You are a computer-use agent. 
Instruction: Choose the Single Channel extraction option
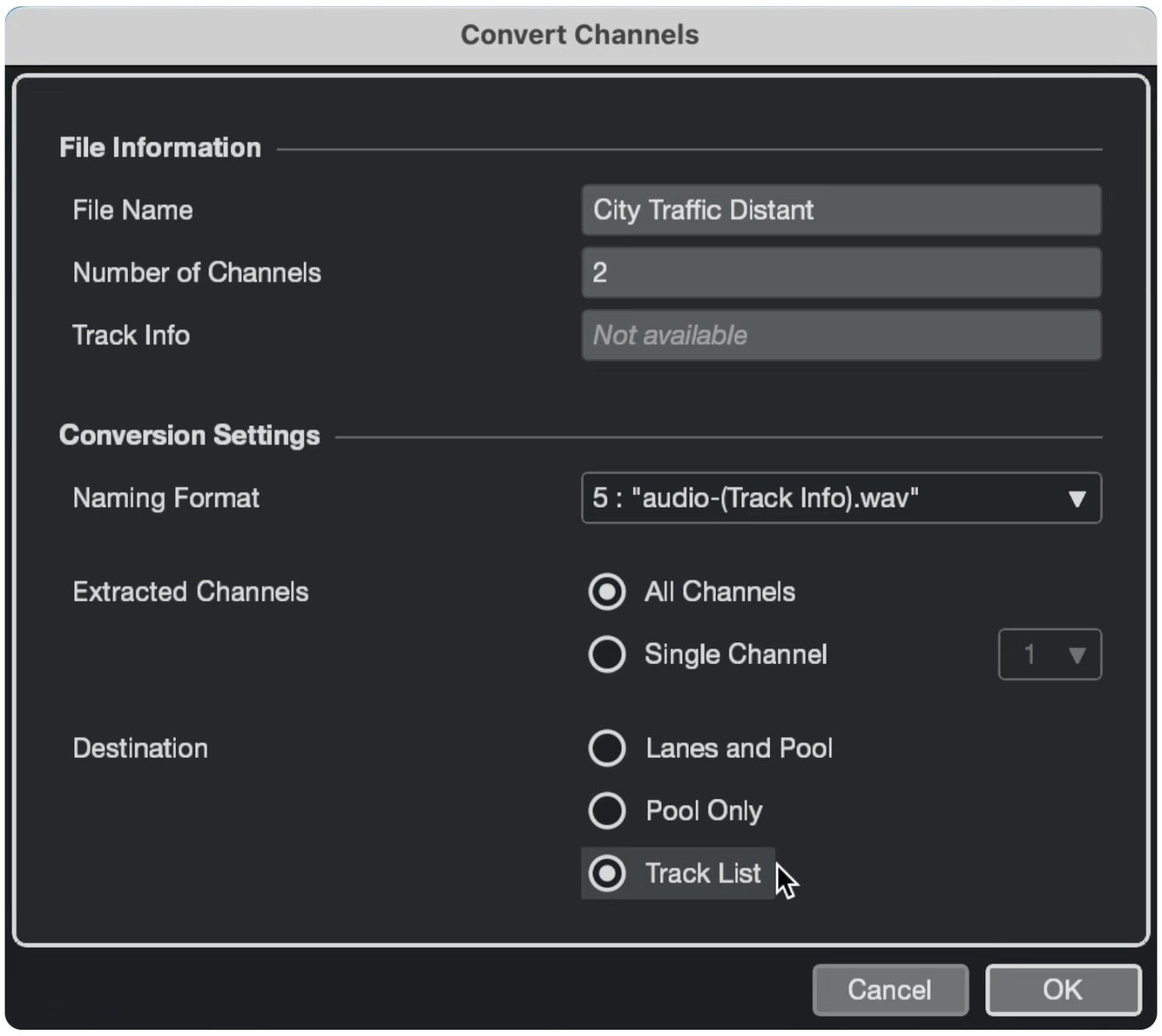[607, 655]
